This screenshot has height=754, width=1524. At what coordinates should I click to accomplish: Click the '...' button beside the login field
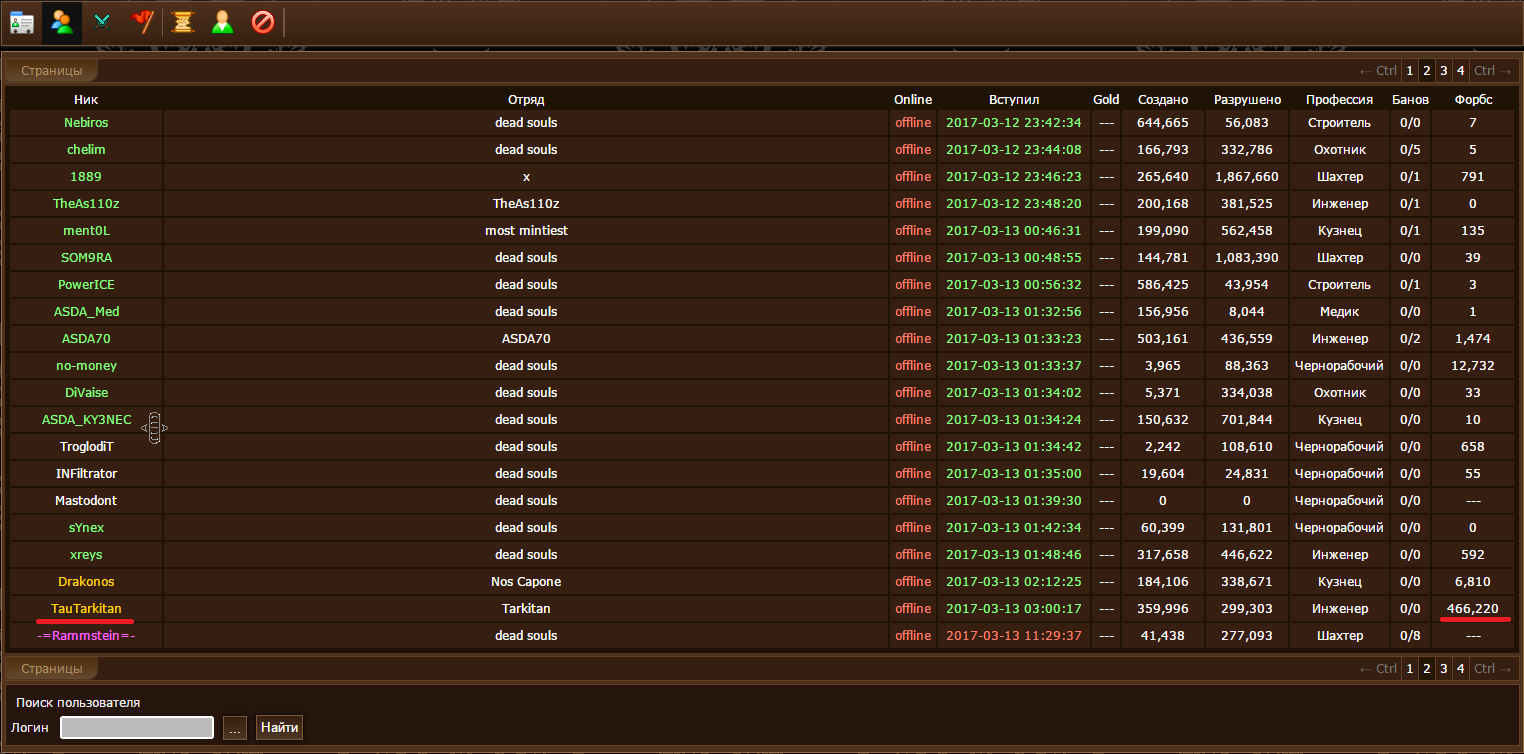(234, 728)
